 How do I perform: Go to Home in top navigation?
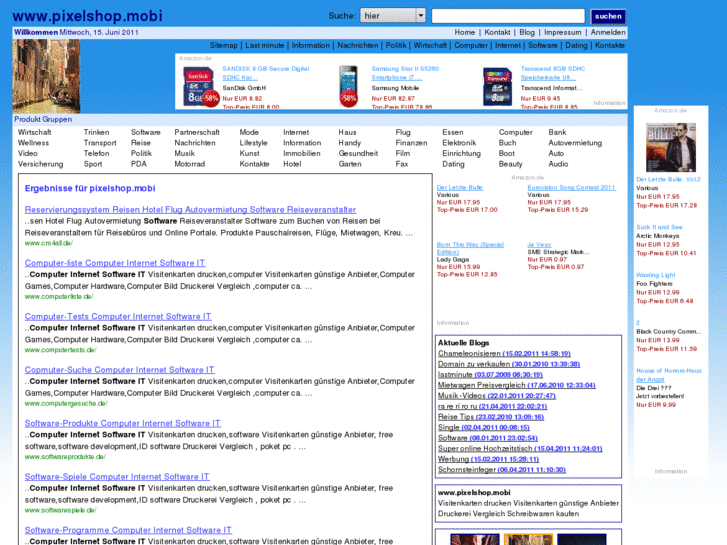[464, 32]
